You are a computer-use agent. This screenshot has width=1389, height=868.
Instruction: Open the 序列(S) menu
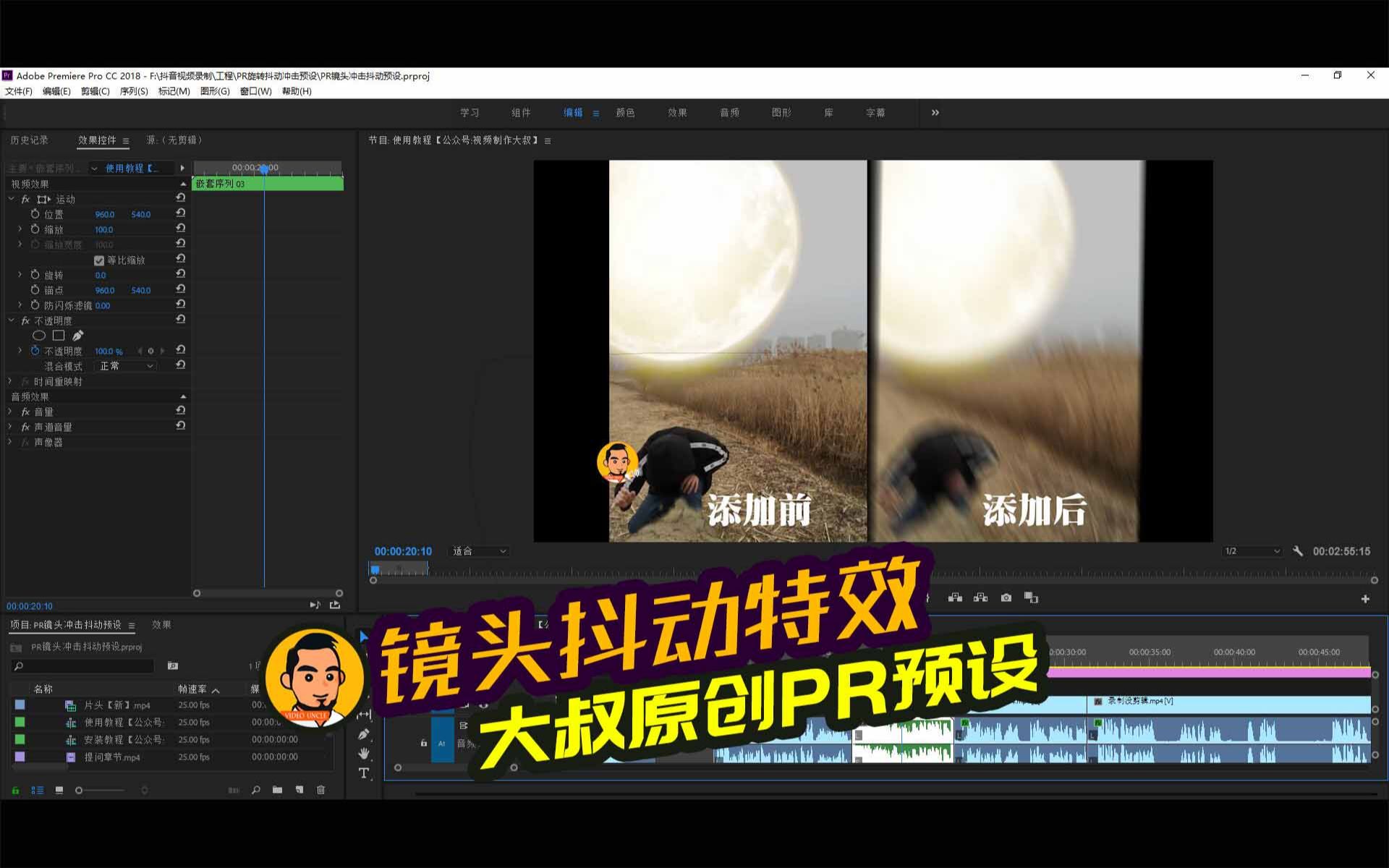pos(134,91)
